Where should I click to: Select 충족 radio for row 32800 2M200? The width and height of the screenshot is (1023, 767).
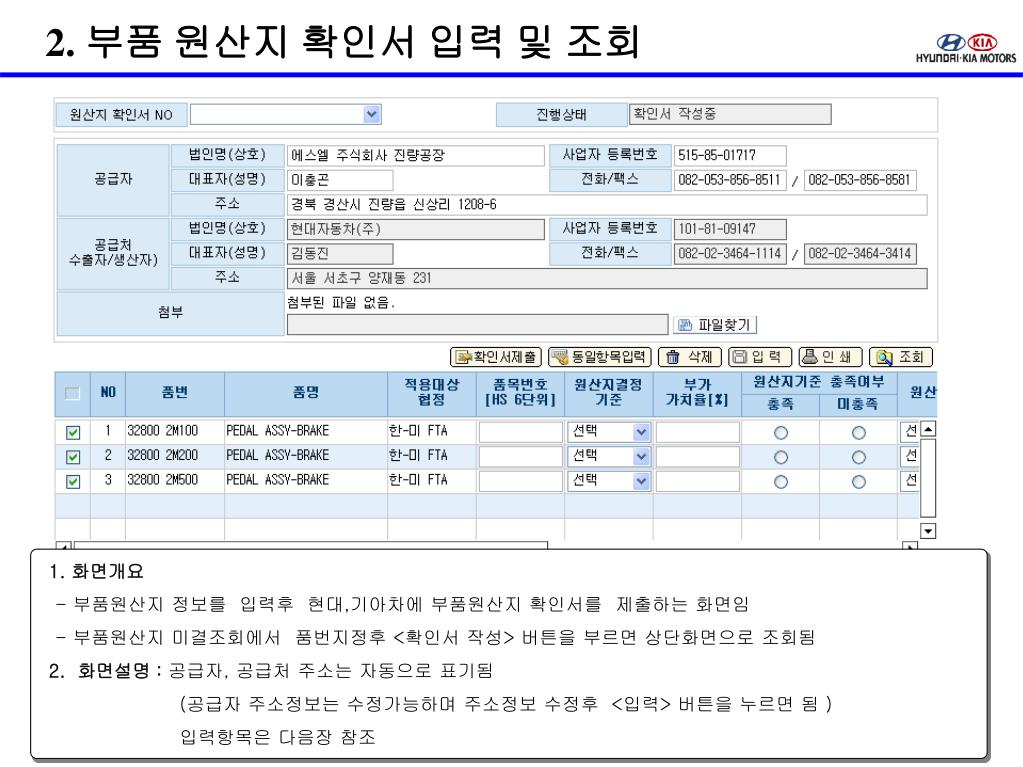(780, 458)
